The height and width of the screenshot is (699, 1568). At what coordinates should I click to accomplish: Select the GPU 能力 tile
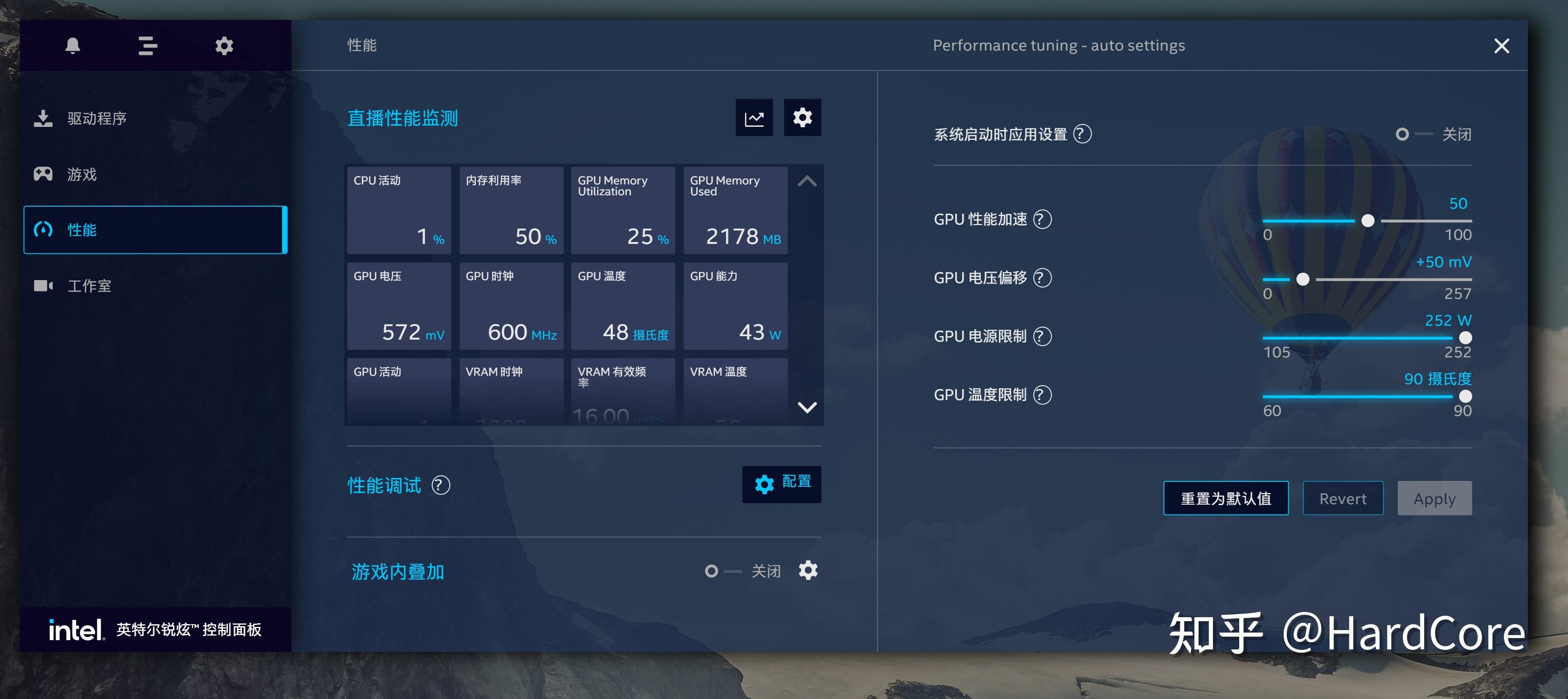(x=735, y=305)
